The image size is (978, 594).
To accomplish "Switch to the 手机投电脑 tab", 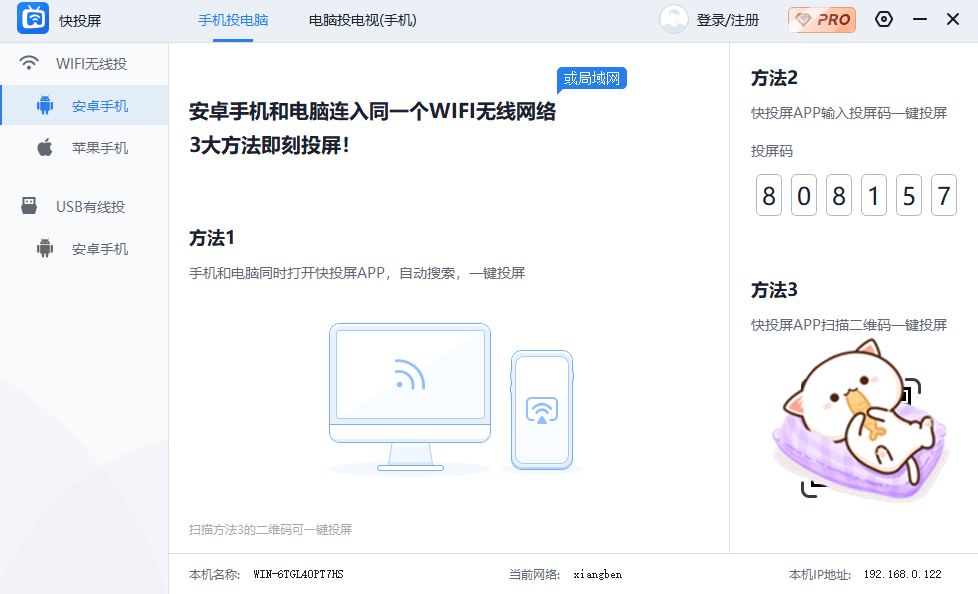I will tap(232, 19).
